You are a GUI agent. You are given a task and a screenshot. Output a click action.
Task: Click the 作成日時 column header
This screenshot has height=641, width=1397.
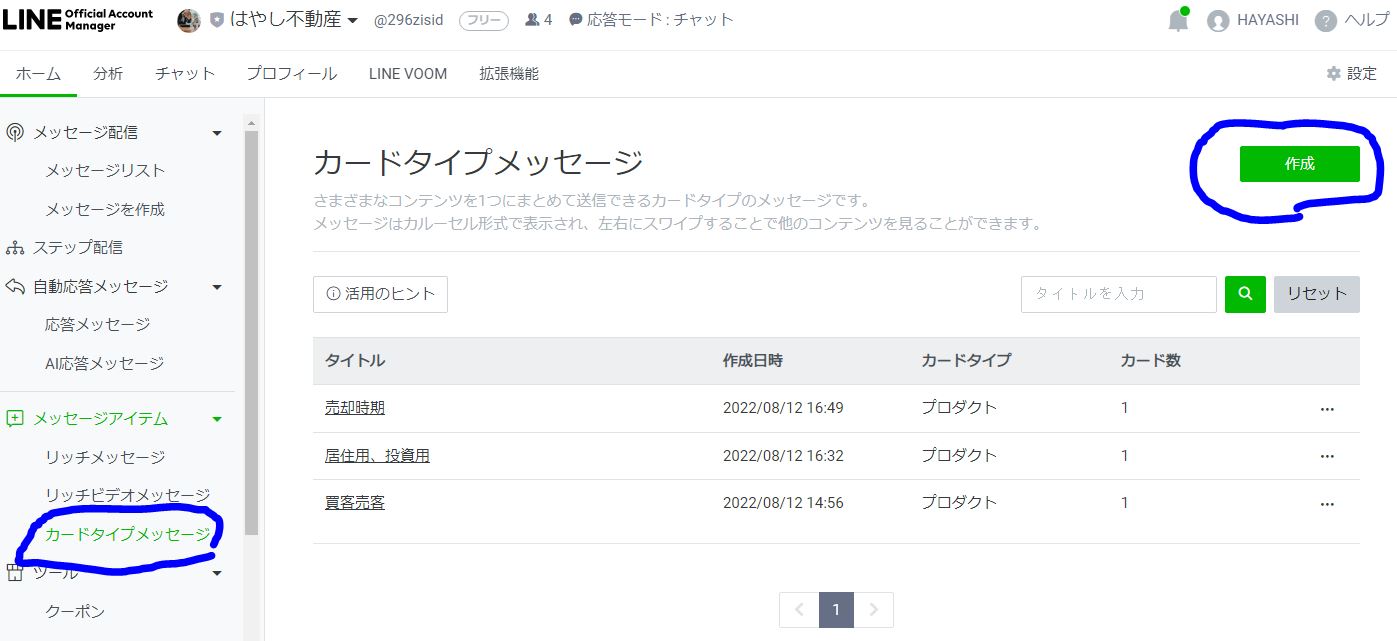tap(753, 360)
